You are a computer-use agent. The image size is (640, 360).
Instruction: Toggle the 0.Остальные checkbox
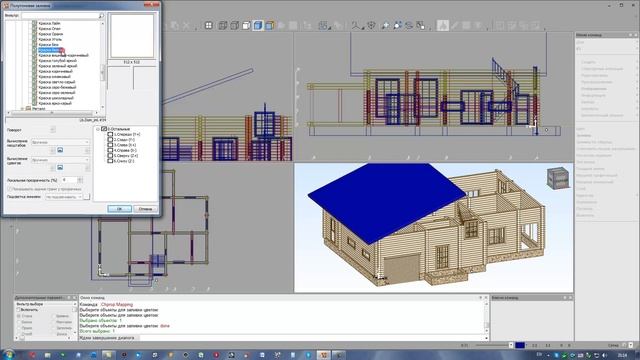(104, 129)
